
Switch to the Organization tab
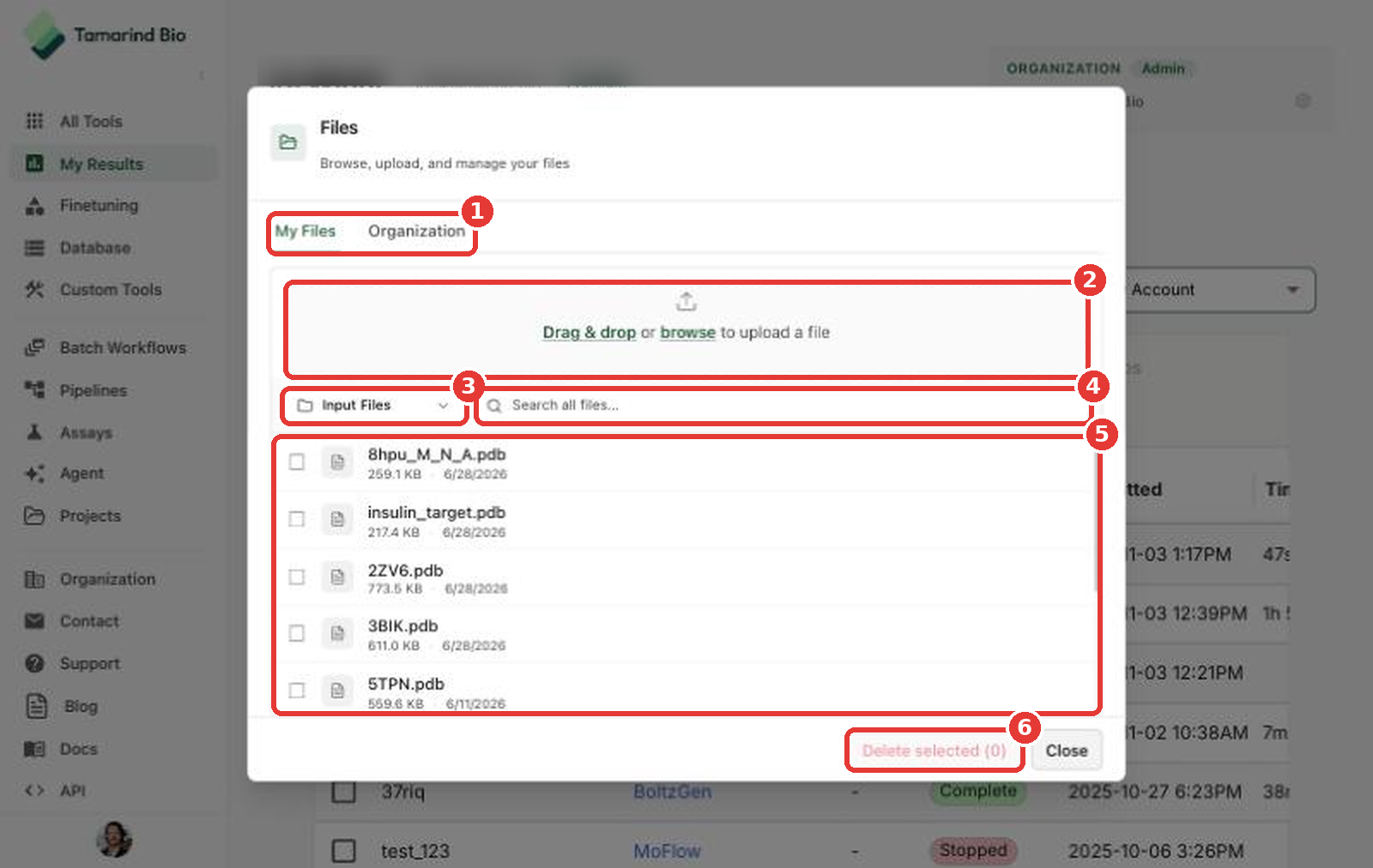click(416, 231)
